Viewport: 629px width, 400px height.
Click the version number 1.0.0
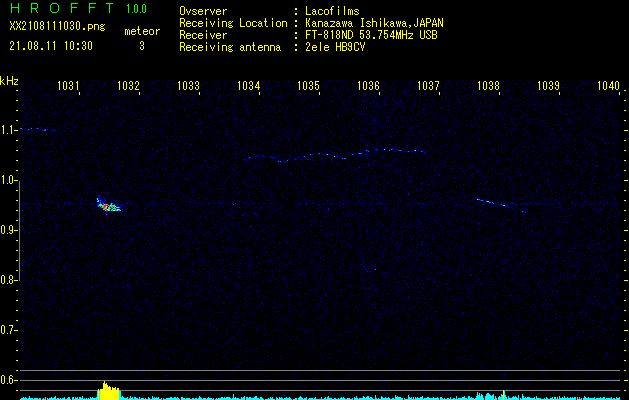(x=136, y=9)
